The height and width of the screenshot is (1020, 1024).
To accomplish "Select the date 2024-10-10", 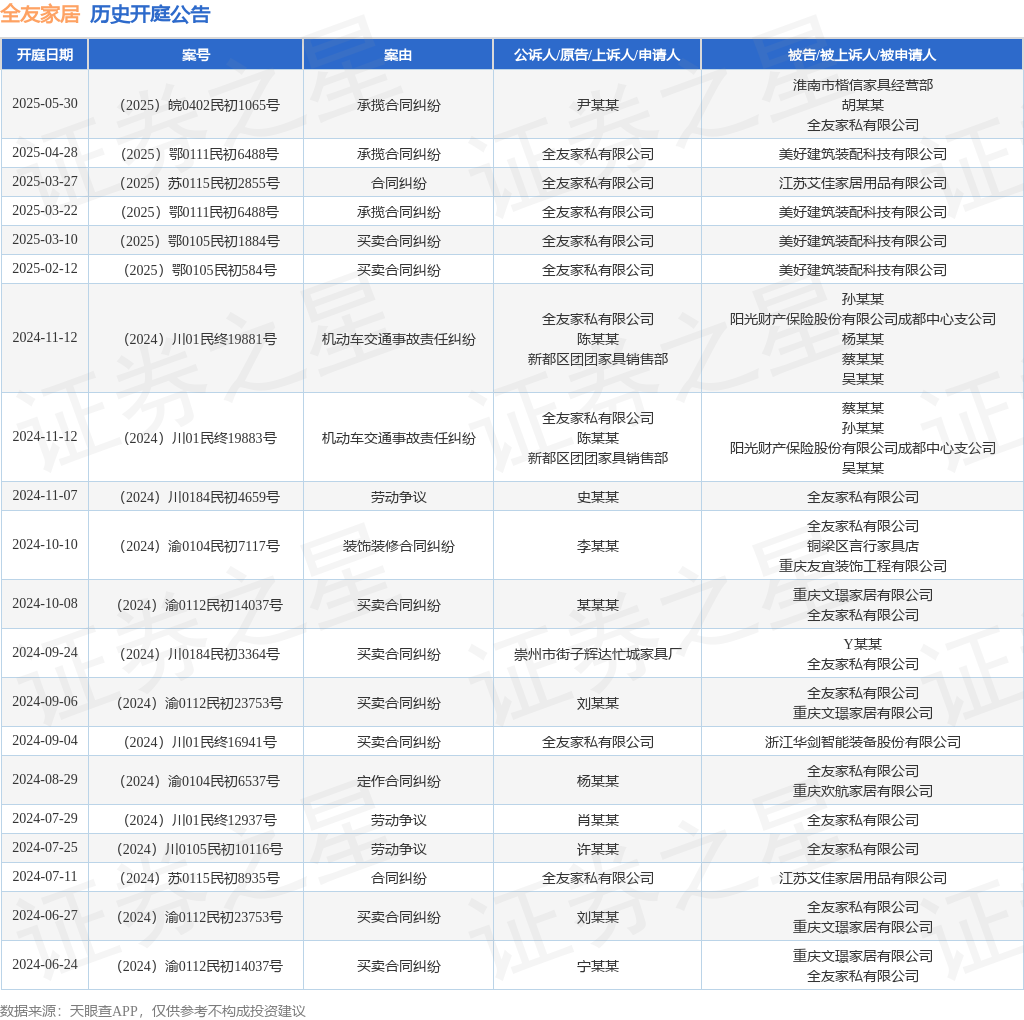I will (x=45, y=545).
